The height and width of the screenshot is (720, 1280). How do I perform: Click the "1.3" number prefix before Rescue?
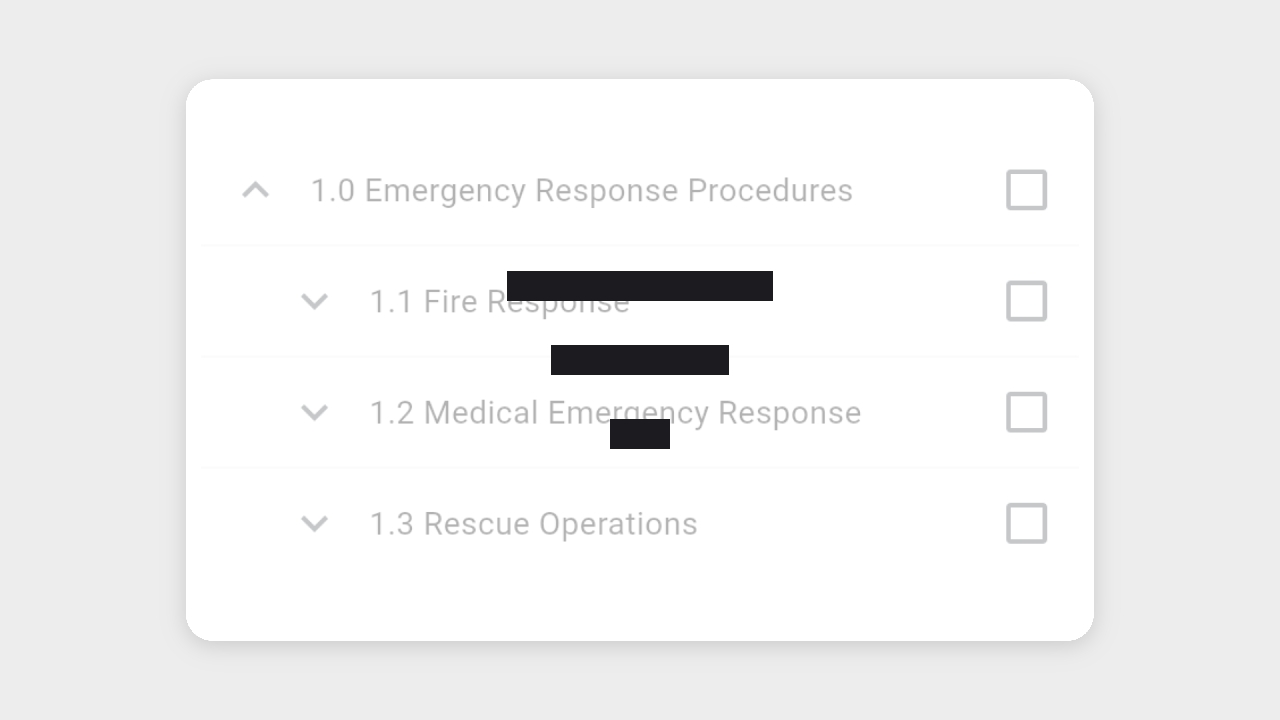coord(391,524)
